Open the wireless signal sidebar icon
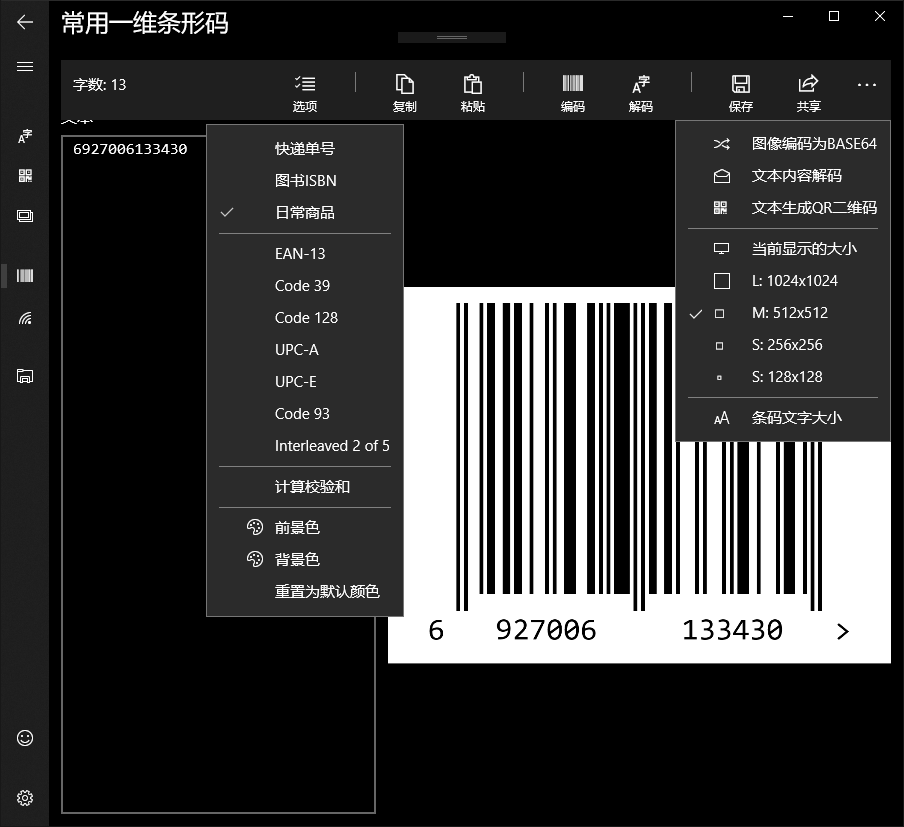 point(25,318)
